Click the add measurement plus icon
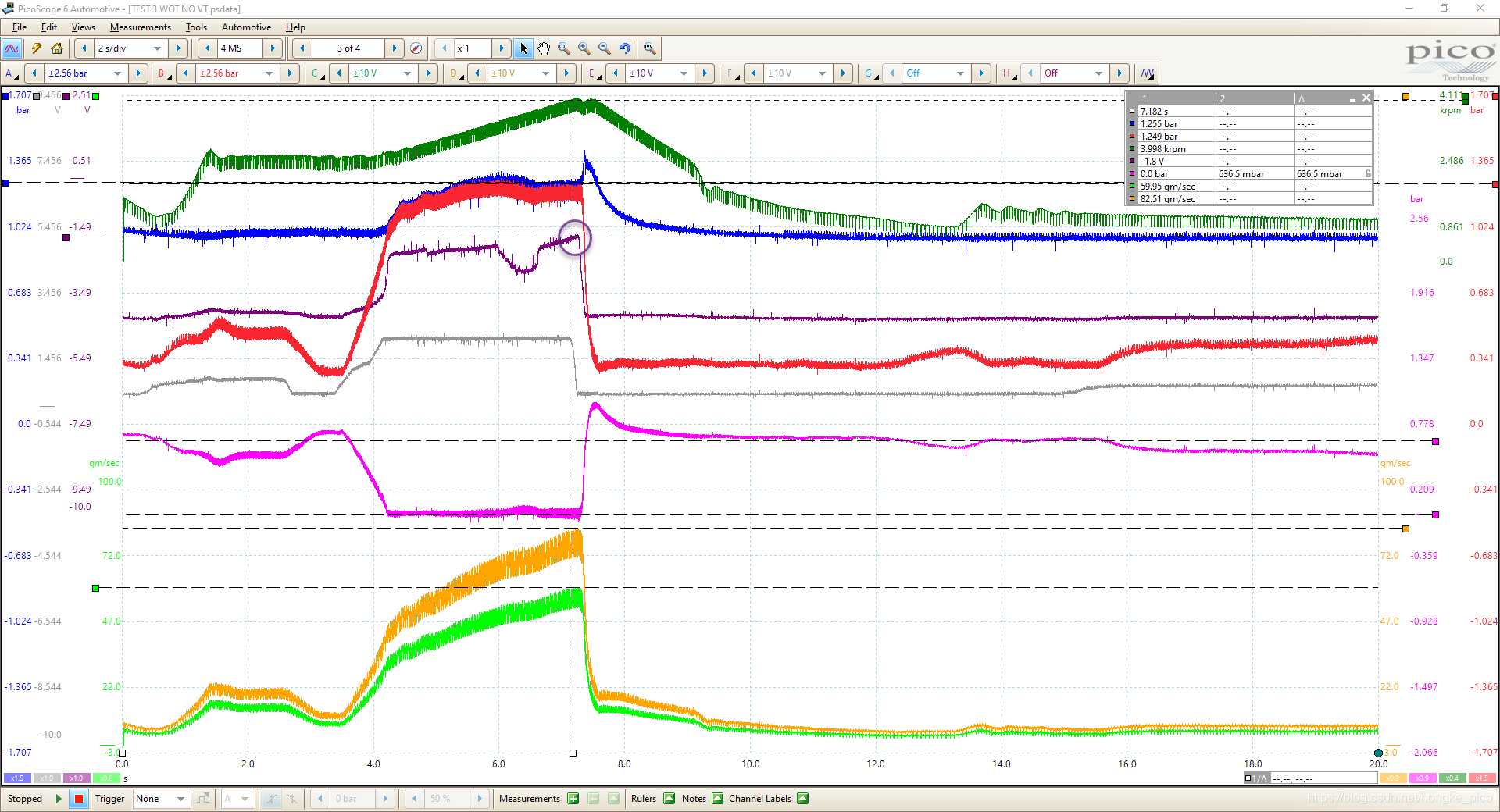Viewport: 1500px width, 812px height. tap(573, 799)
